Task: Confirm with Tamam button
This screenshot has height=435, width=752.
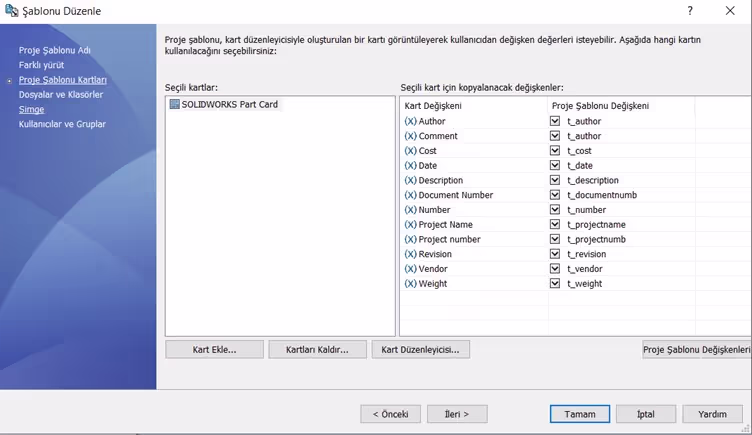Action: [580, 414]
